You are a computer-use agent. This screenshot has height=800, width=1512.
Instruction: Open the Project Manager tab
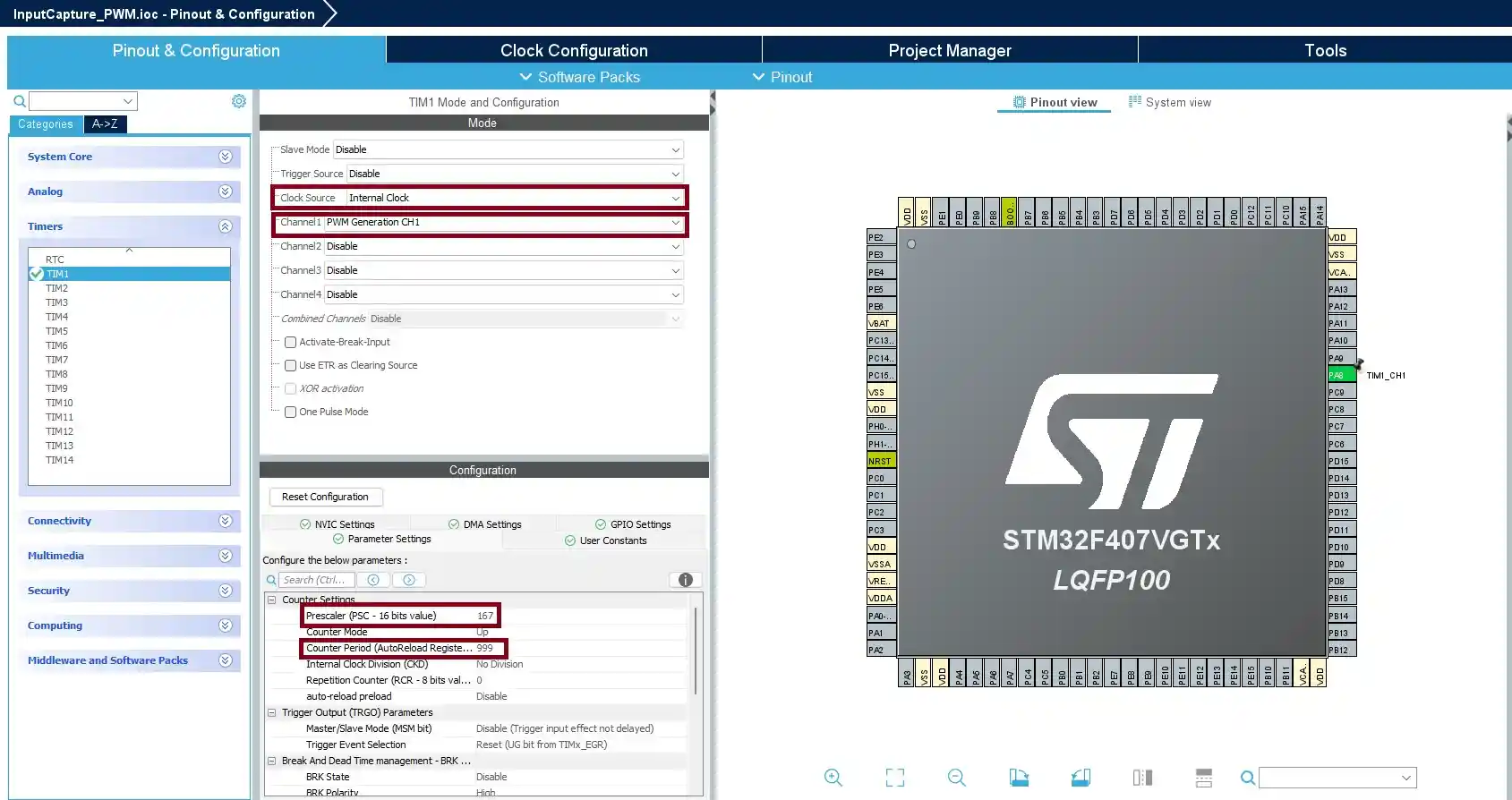(x=950, y=50)
